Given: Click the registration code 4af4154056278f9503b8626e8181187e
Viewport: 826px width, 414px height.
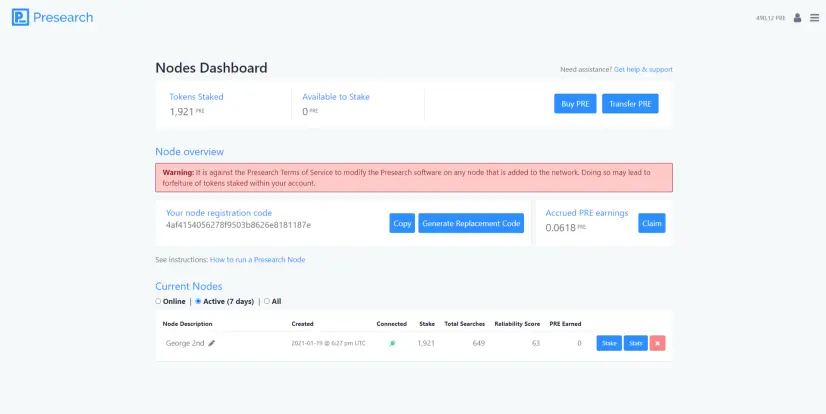Looking at the screenshot, I should pos(238,225).
